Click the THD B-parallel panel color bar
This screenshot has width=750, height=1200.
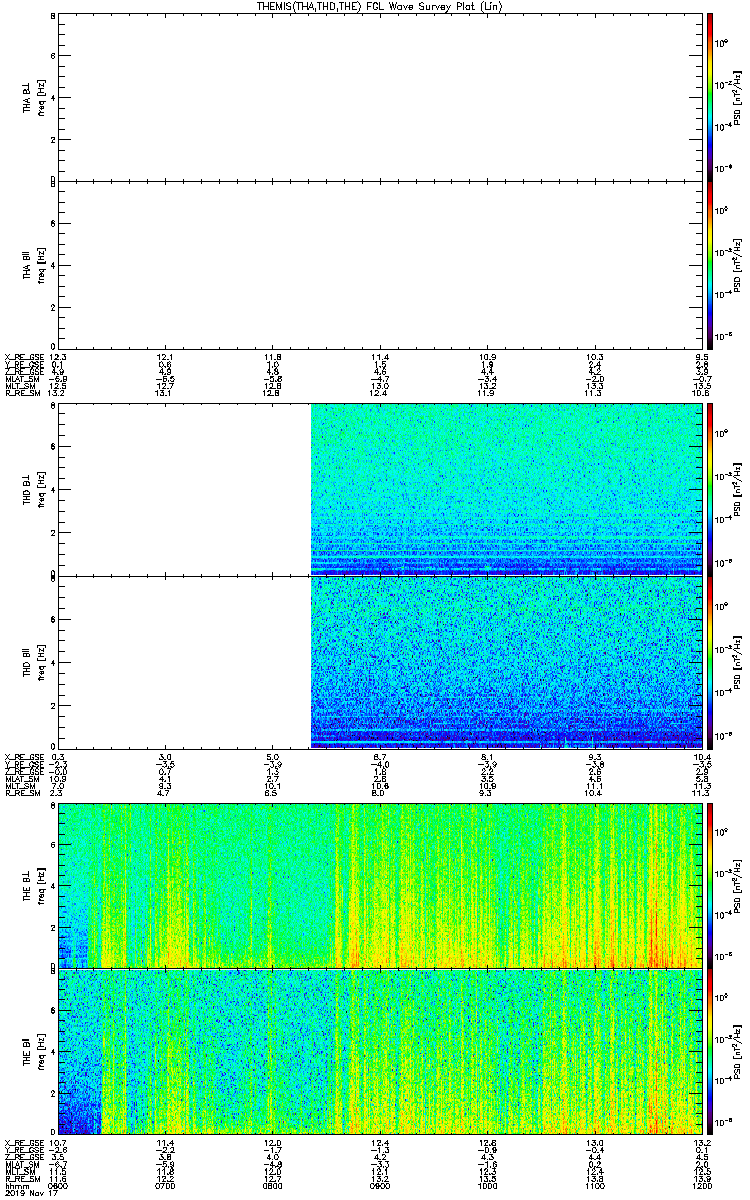709,662
